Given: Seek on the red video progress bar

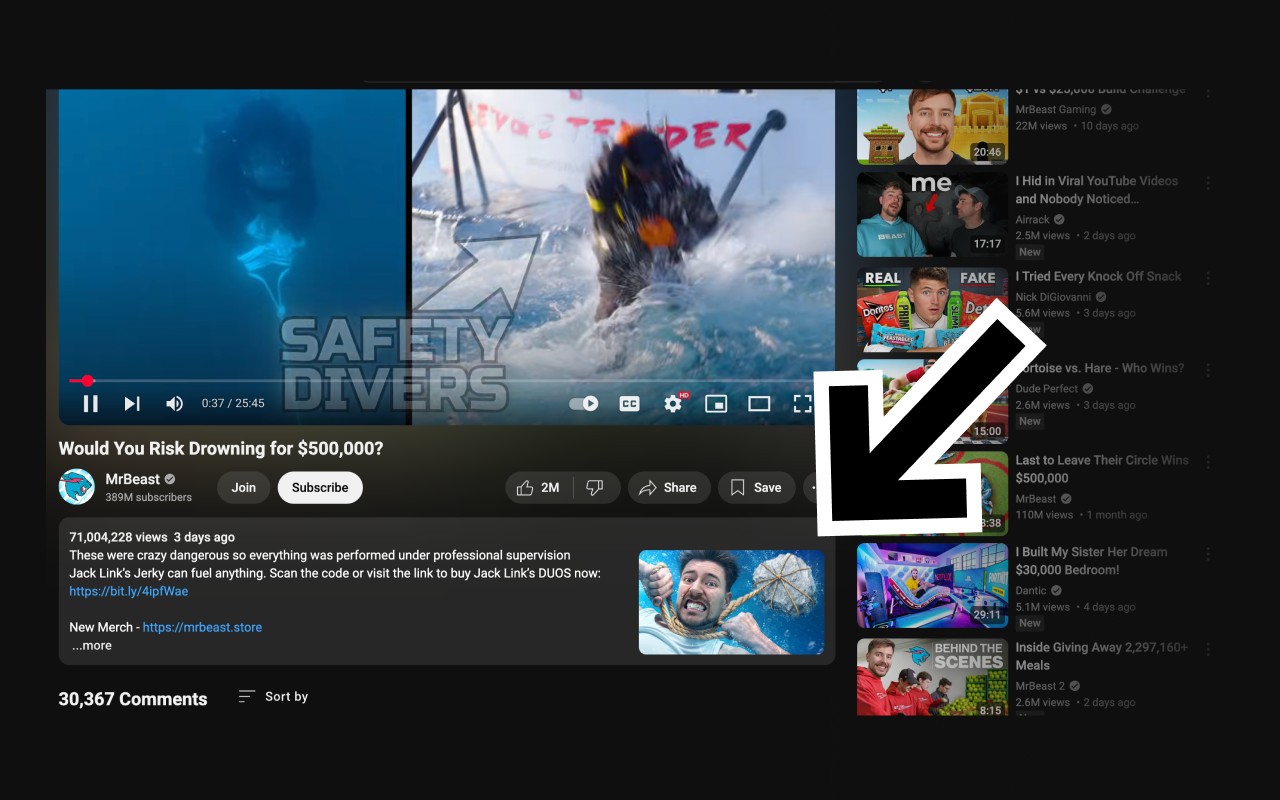Looking at the screenshot, I should (447, 381).
